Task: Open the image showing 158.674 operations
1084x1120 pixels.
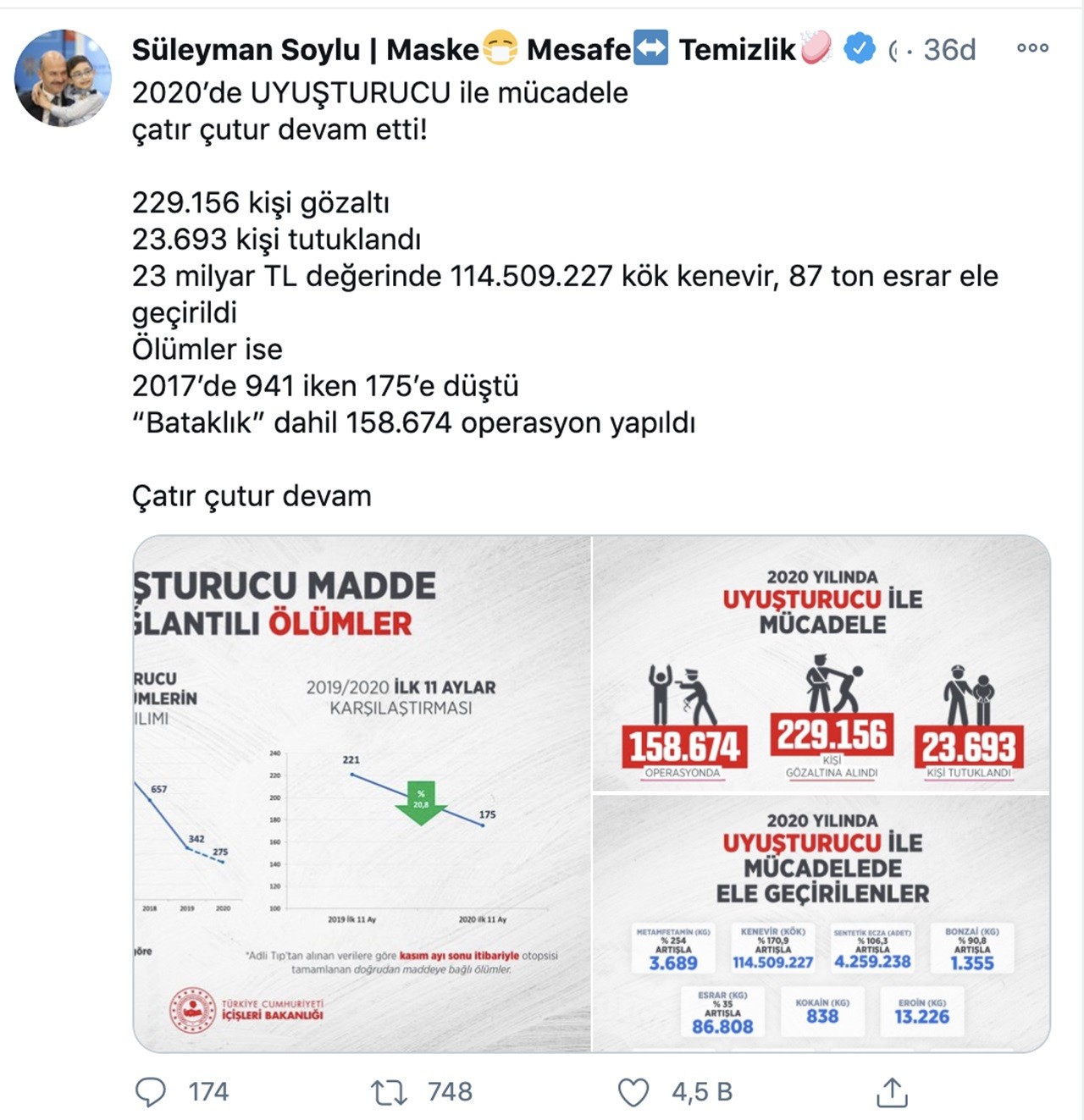Action: point(821,663)
